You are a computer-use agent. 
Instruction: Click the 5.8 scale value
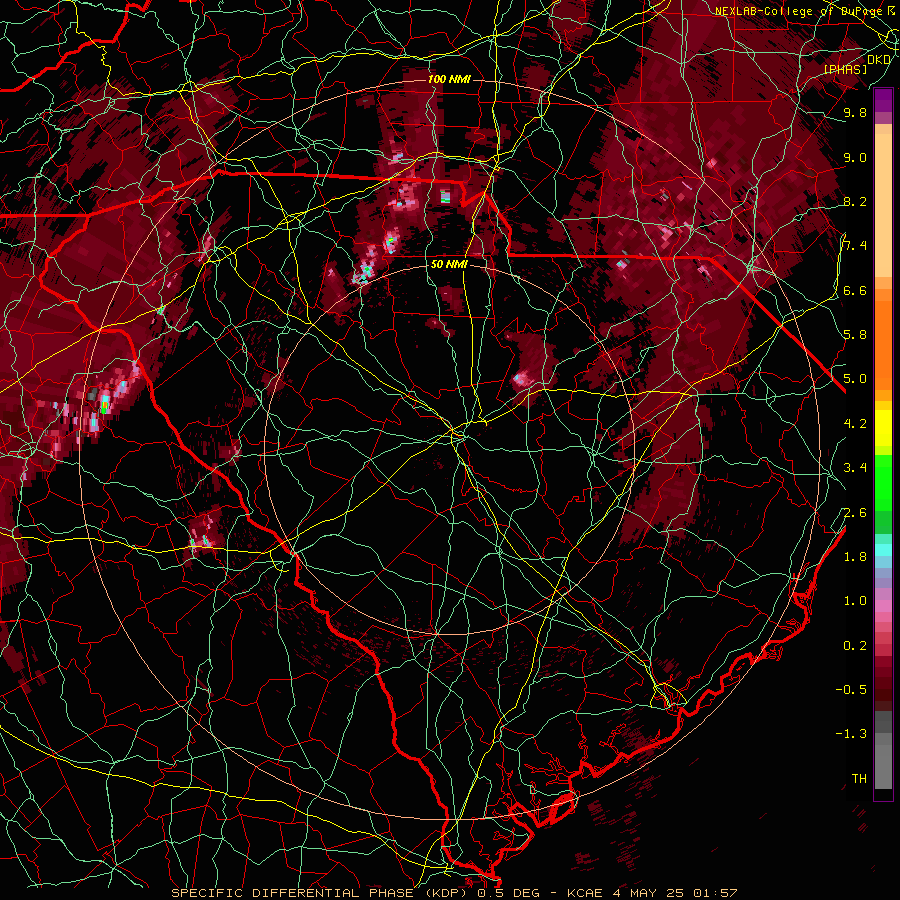point(855,335)
